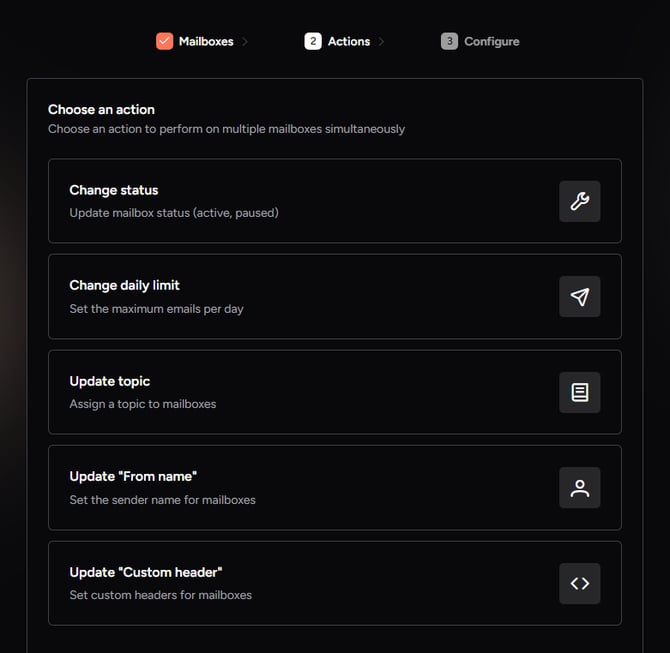Select Update "From name" action title
Screen dimensions: 670x653
tap(133, 477)
